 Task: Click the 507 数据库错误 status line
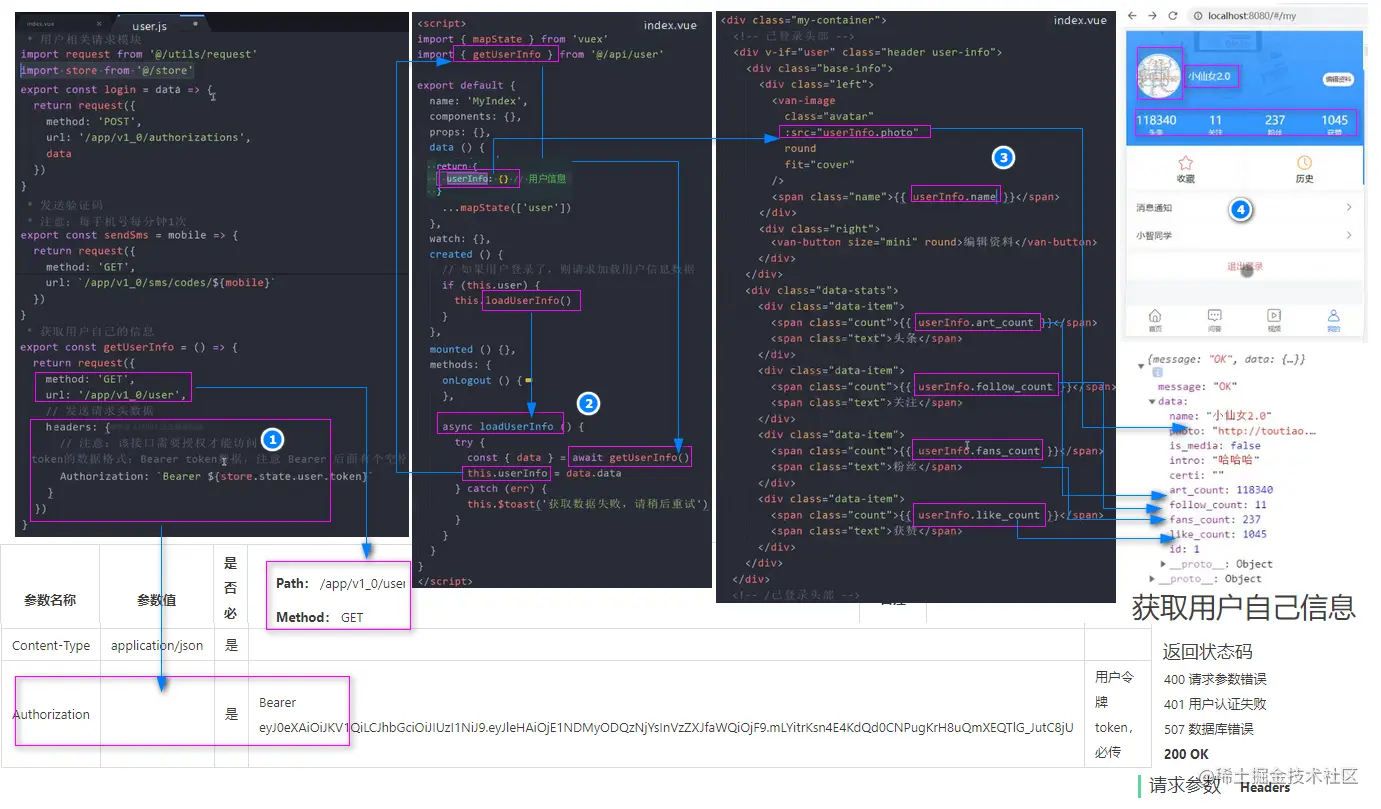point(1208,729)
